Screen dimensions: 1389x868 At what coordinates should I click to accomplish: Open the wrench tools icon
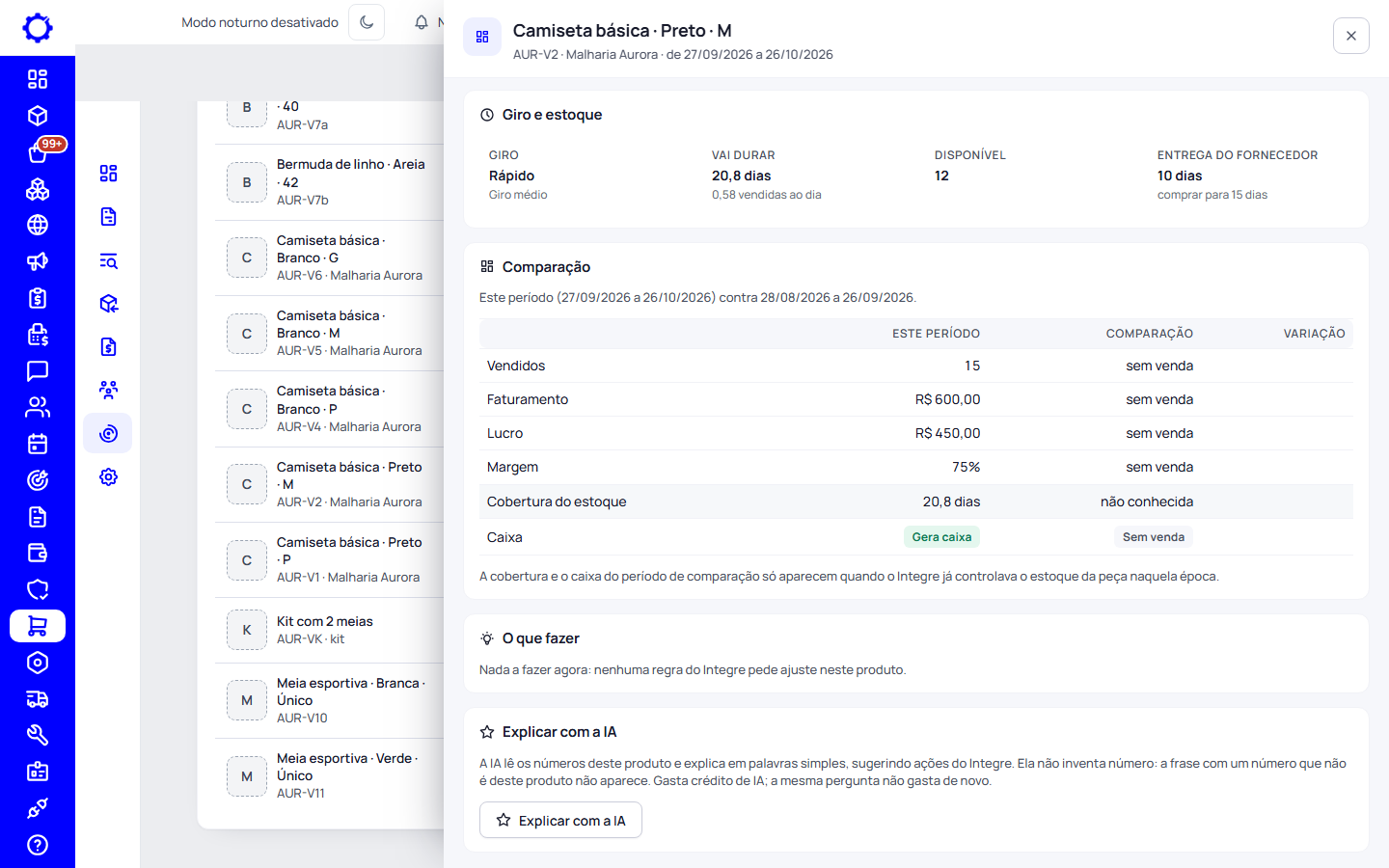pos(38,736)
